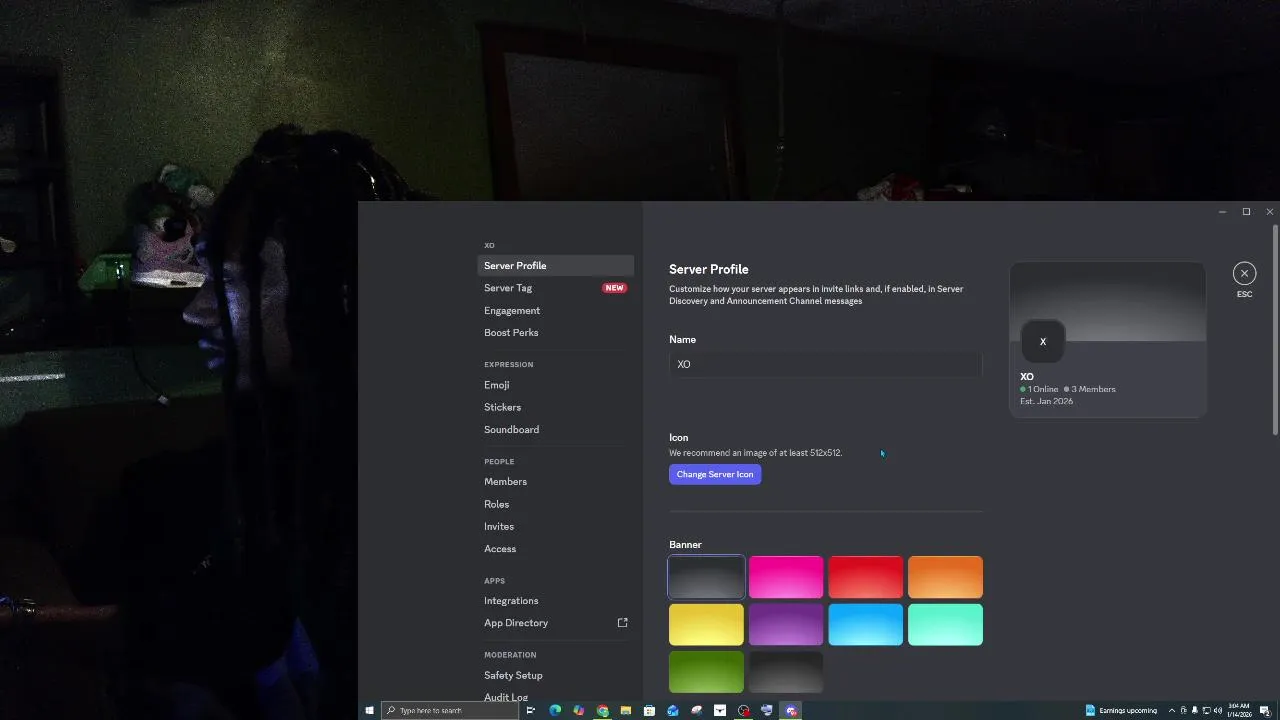Open Members page
Screen dimensions: 1280x720
[556, 482]
